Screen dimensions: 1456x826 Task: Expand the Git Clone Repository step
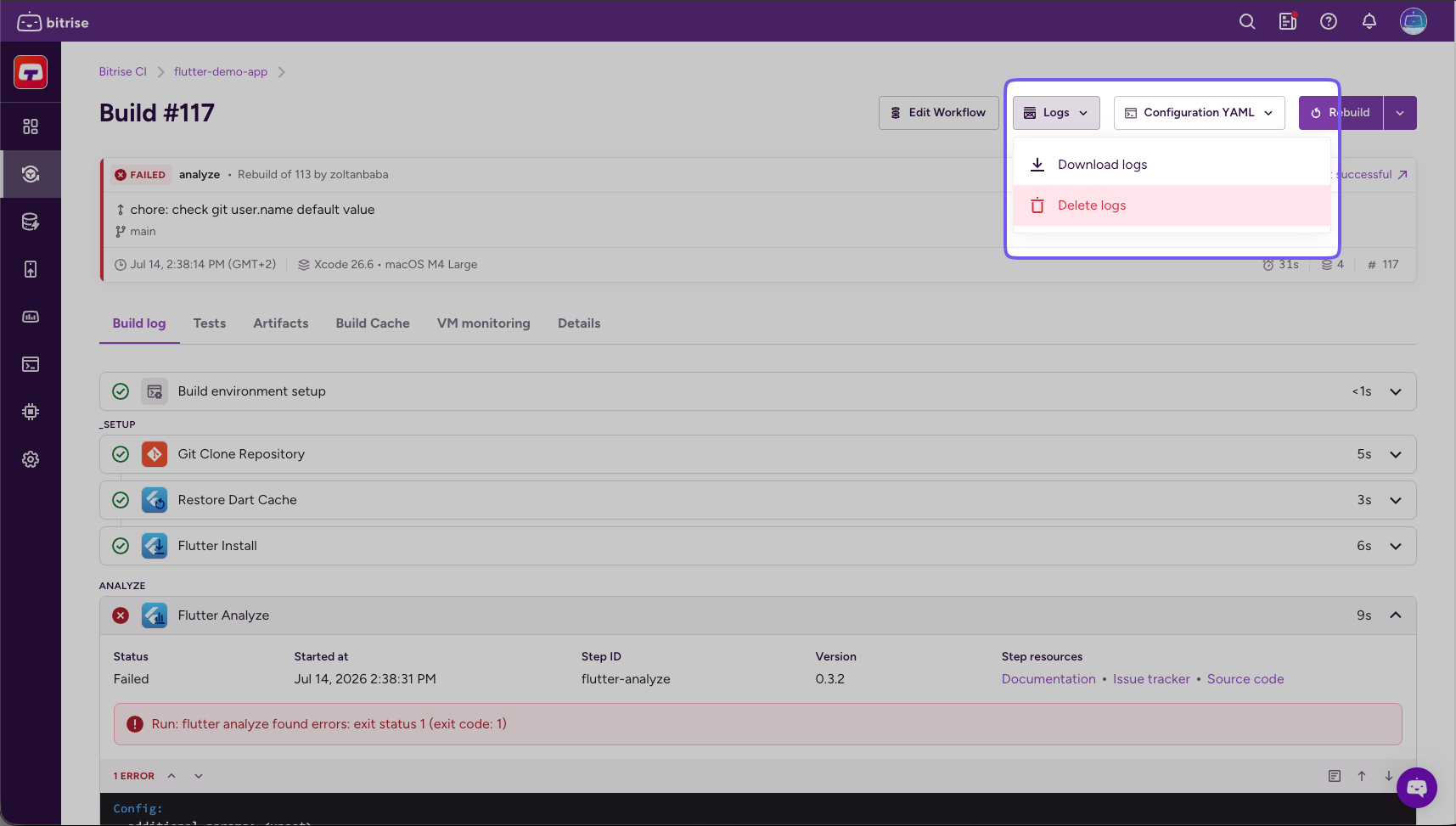pyautogui.click(x=1396, y=454)
